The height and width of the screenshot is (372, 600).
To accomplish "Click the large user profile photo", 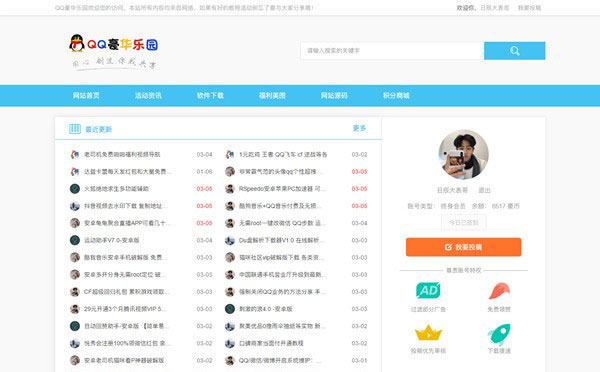I will [463, 154].
